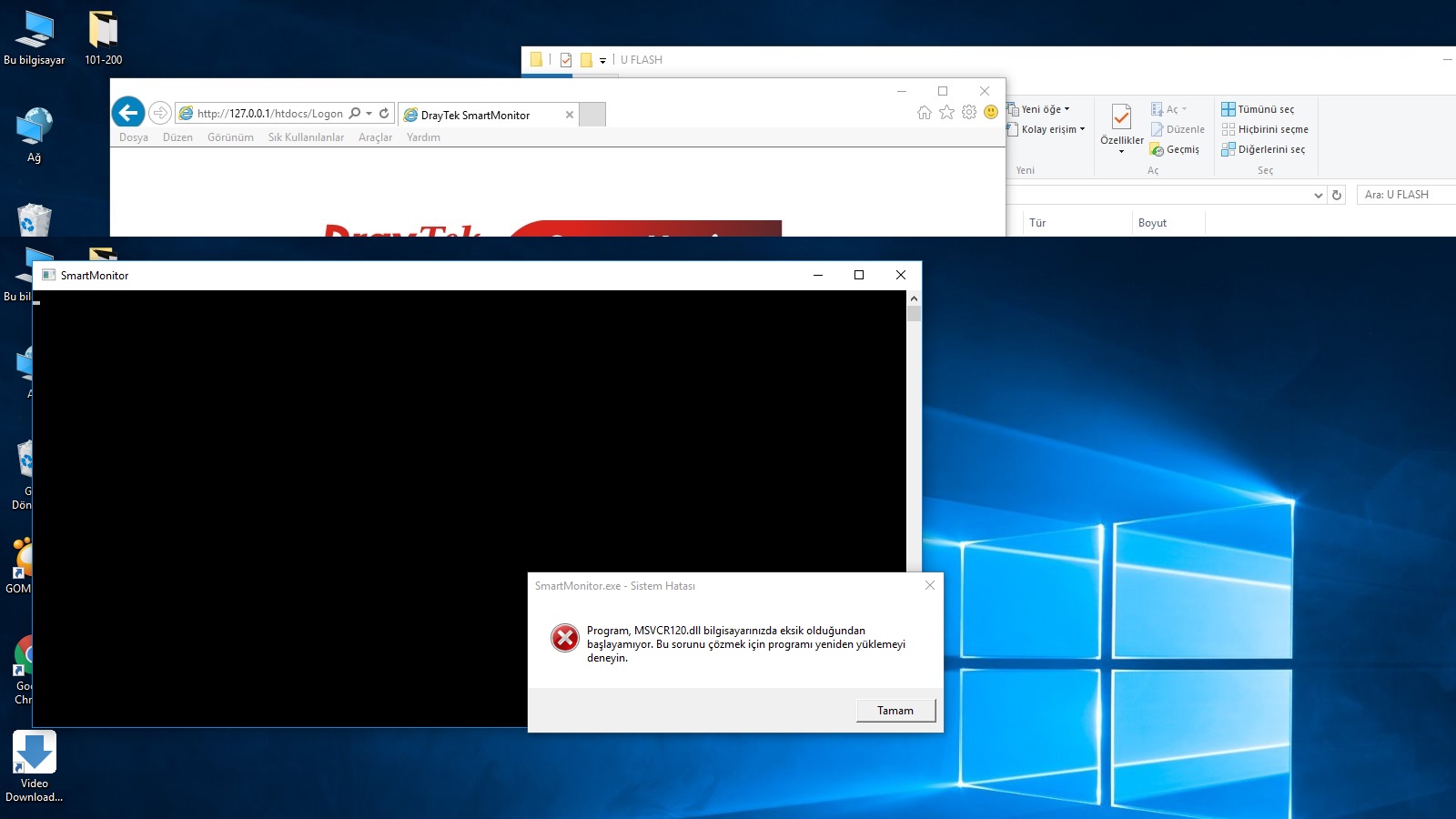Click the SmartMonitor console scrollbar thumb
This screenshot has height=819, width=1456.
pyautogui.click(x=914, y=314)
